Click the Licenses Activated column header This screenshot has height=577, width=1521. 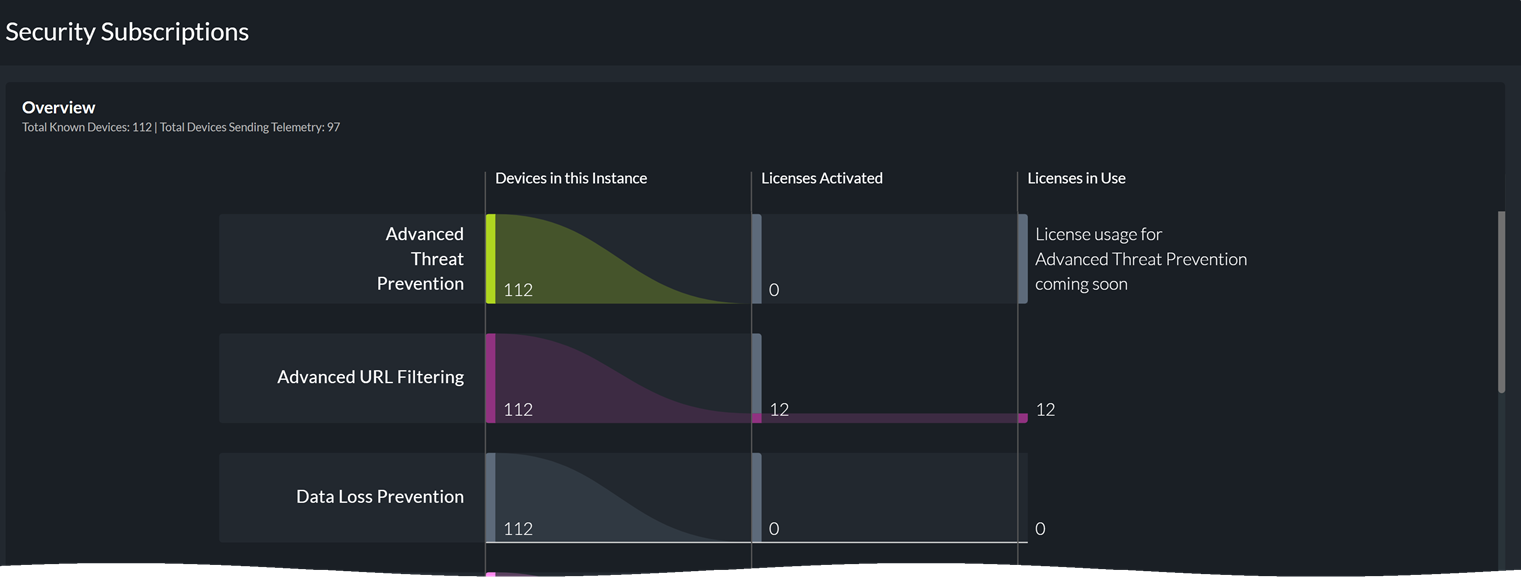pos(822,178)
